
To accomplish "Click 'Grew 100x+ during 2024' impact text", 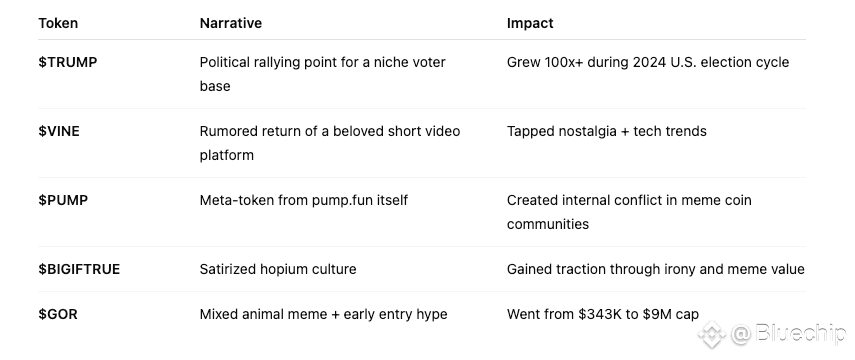I will (648, 62).
